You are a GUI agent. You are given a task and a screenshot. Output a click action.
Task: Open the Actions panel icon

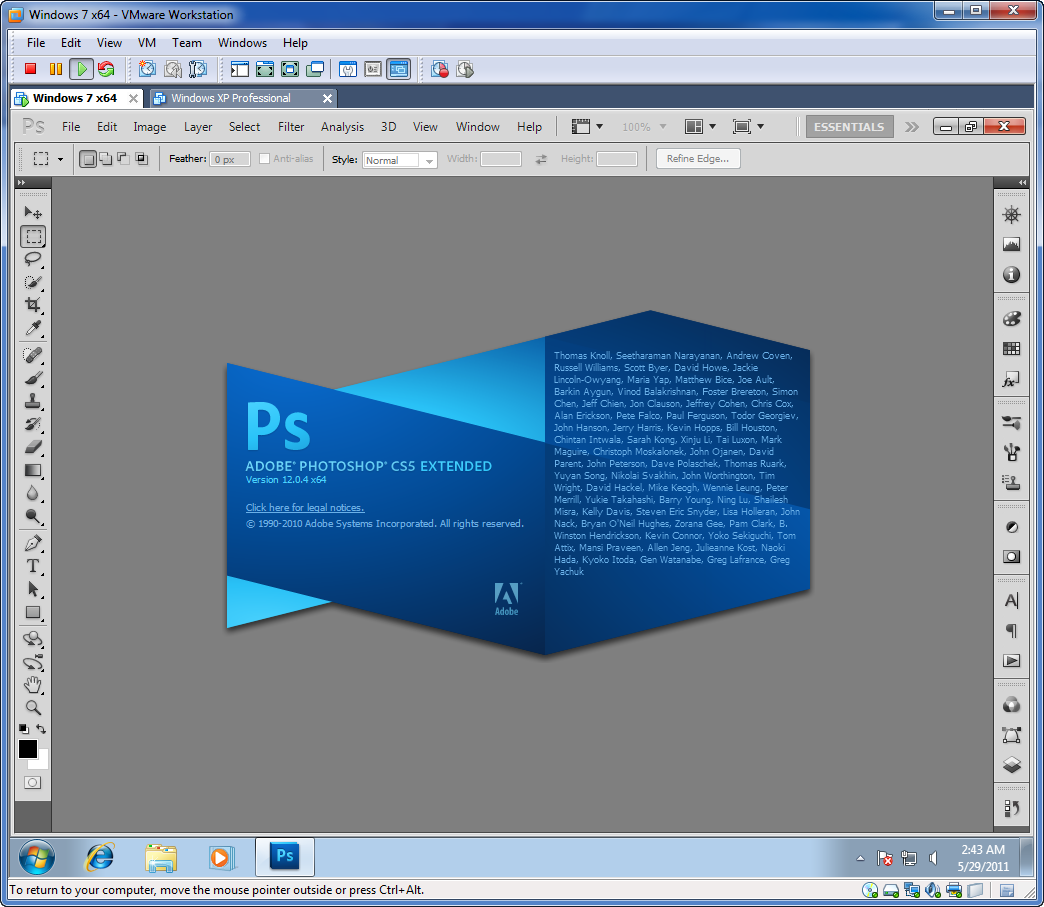[1011, 661]
